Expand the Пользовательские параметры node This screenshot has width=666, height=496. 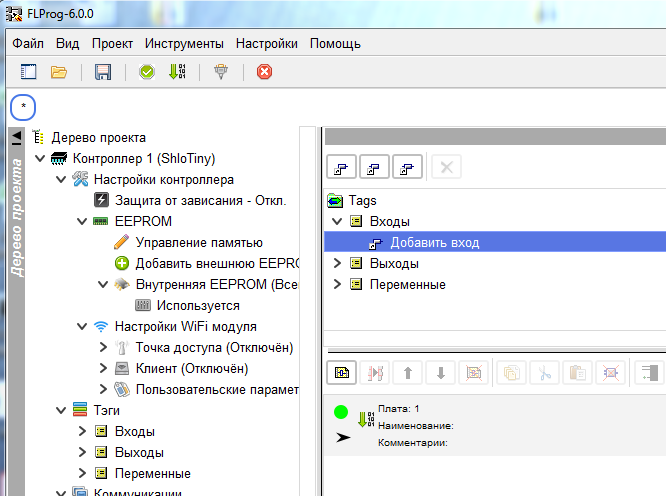click(x=103, y=389)
